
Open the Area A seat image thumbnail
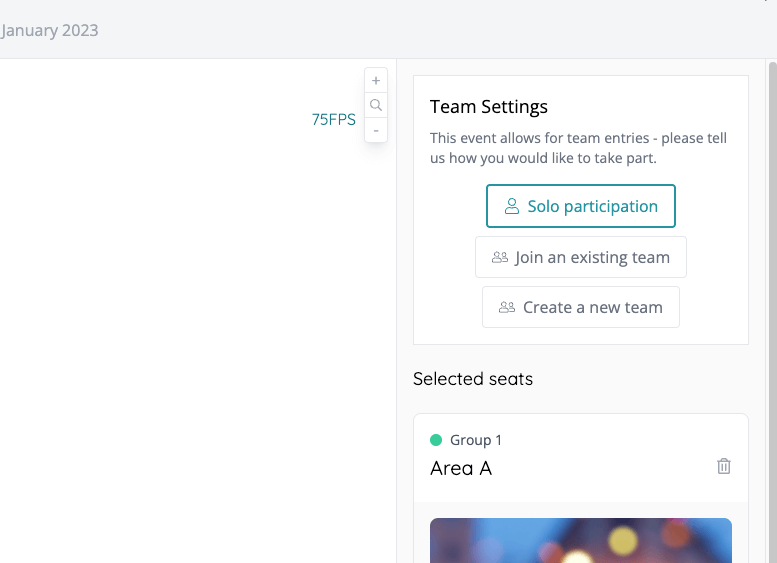click(581, 540)
